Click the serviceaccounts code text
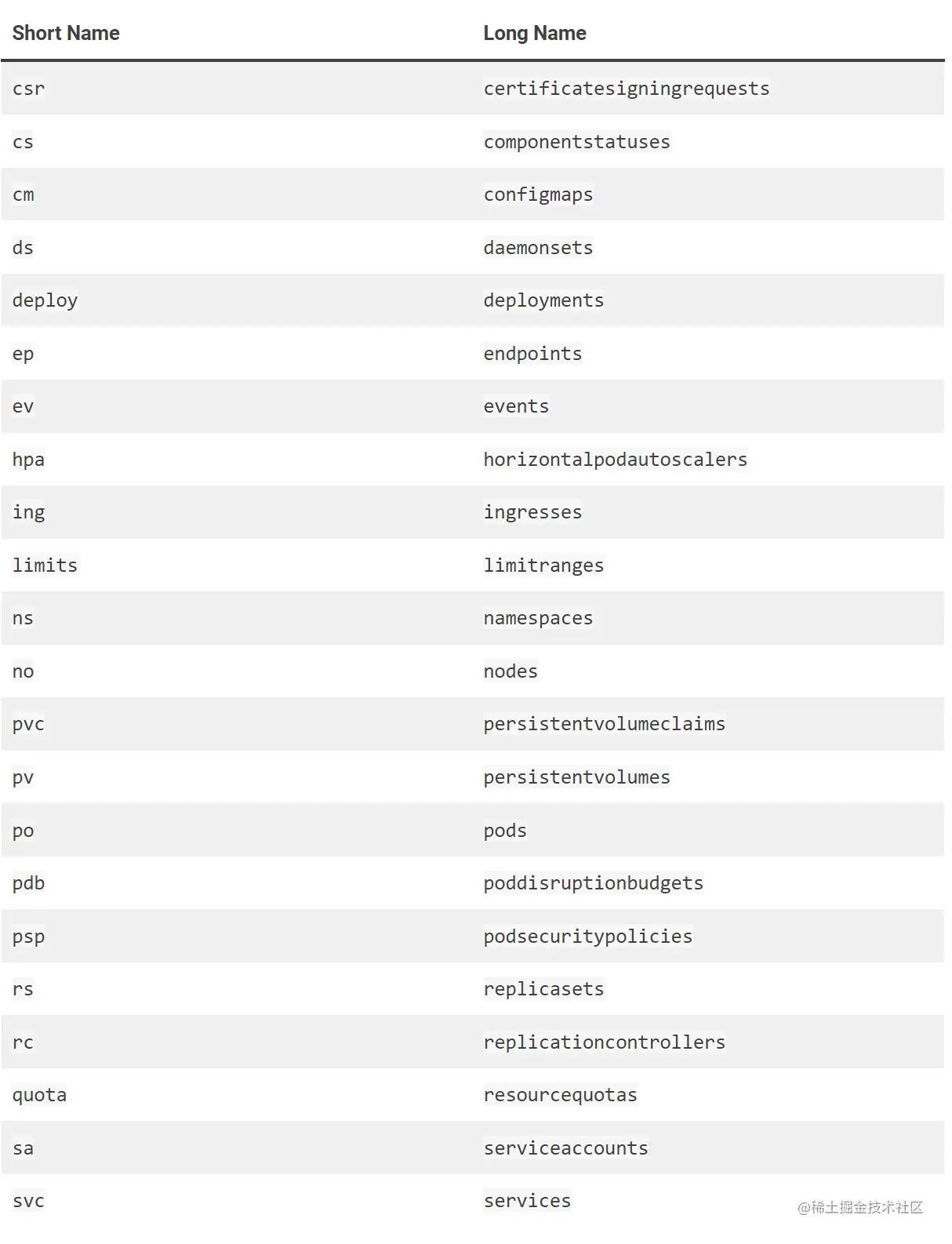 (x=565, y=1148)
